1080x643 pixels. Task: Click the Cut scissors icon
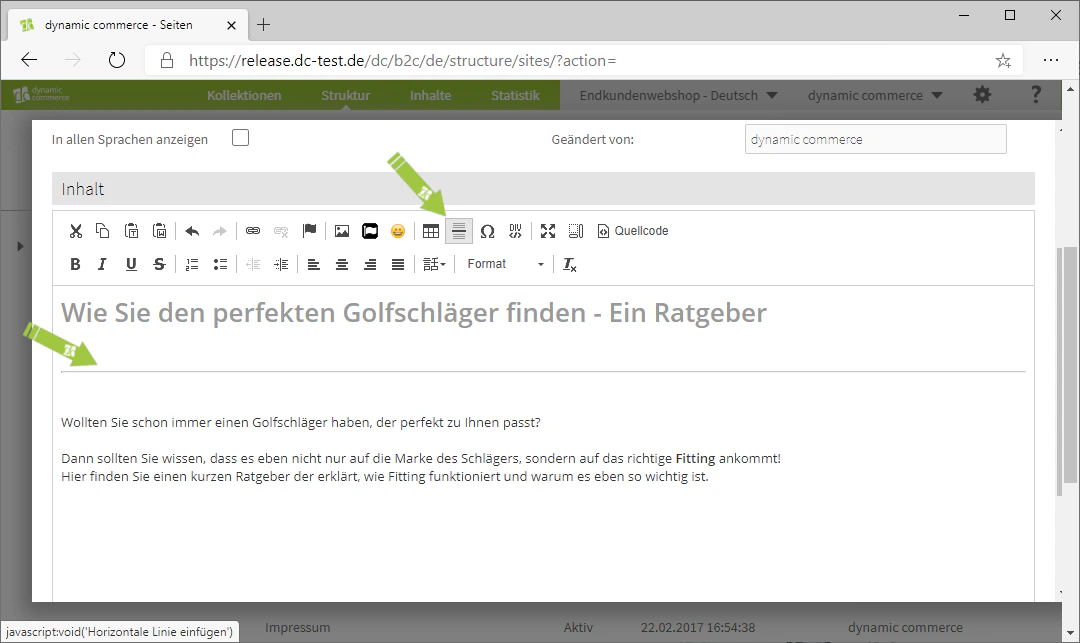[x=76, y=231]
